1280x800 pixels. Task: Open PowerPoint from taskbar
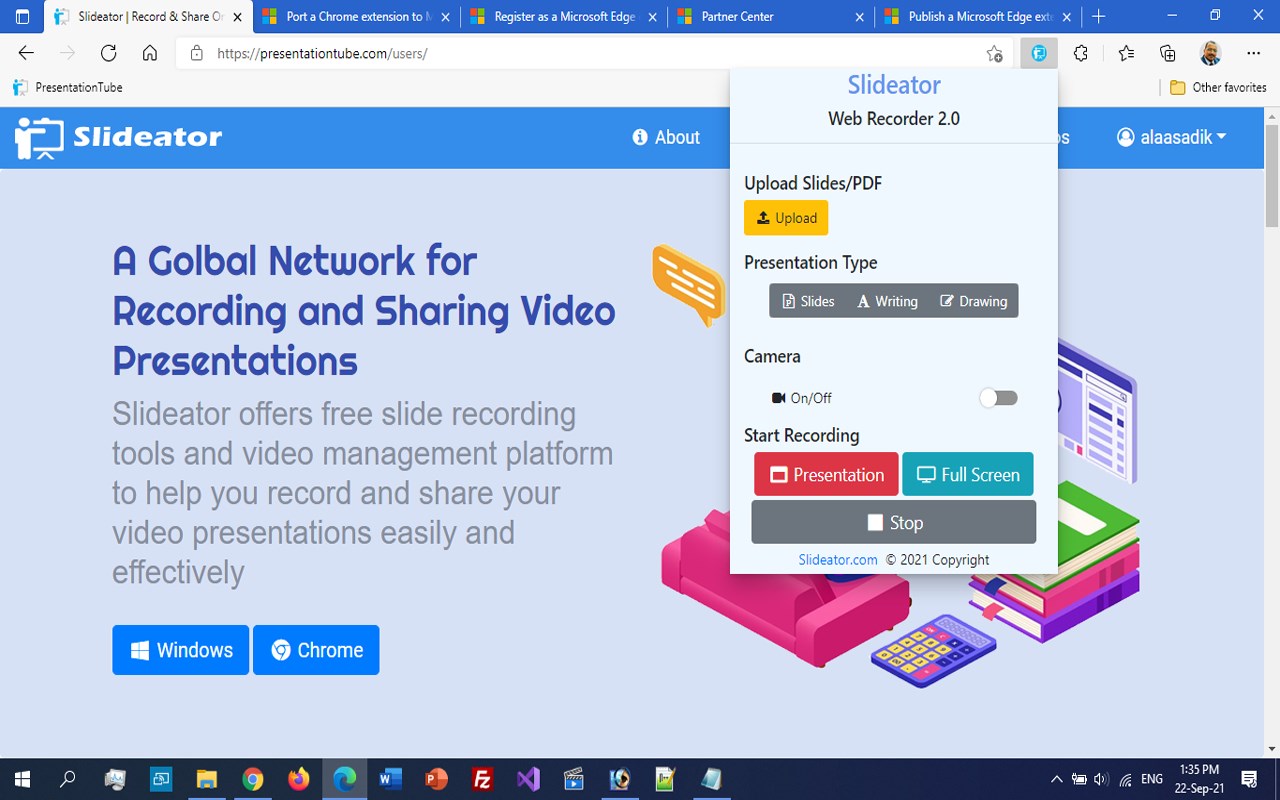tap(436, 779)
